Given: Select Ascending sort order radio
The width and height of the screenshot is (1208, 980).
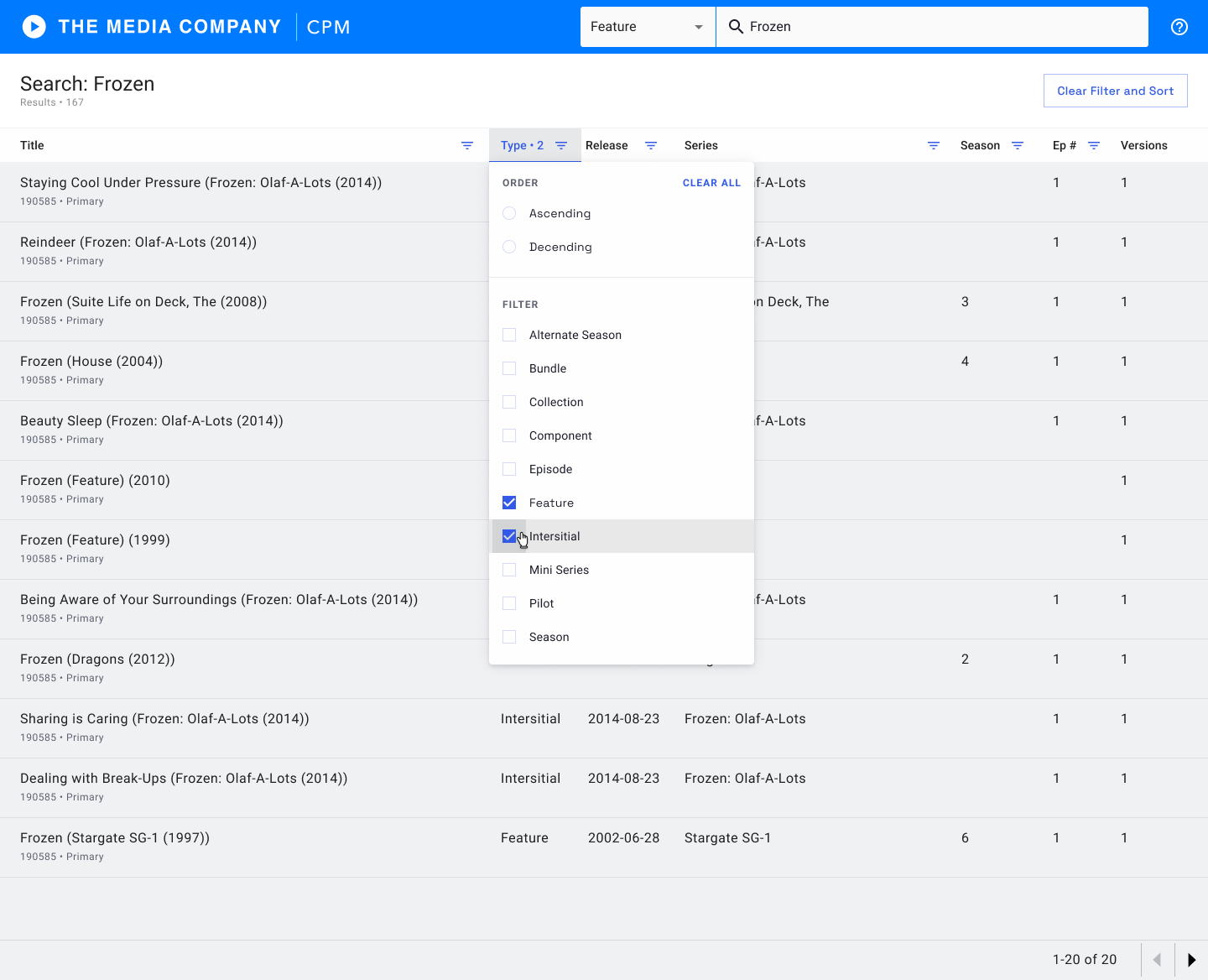Looking at the screenshot, I should click(x=509, y=213).
